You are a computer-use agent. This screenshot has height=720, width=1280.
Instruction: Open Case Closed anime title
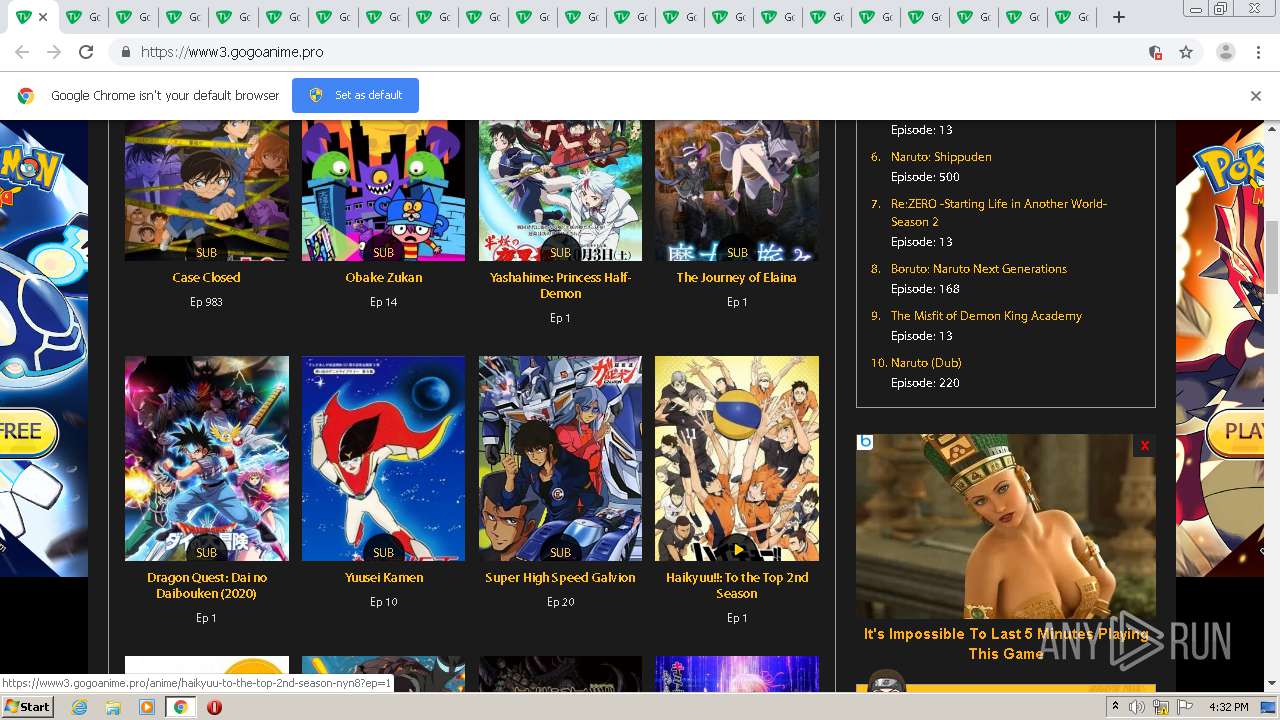coord(206,278)
